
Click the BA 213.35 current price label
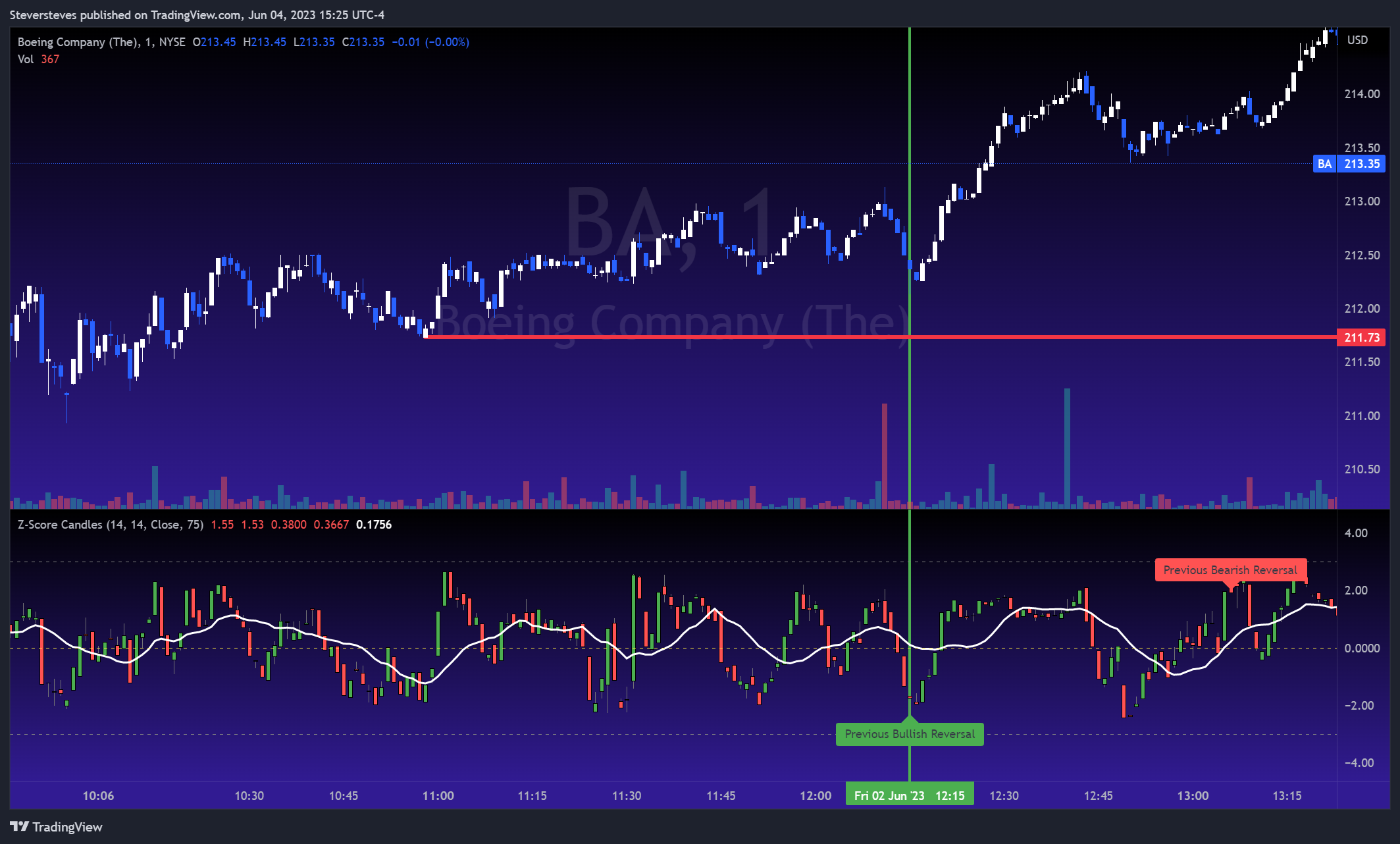pos(1349,164)
